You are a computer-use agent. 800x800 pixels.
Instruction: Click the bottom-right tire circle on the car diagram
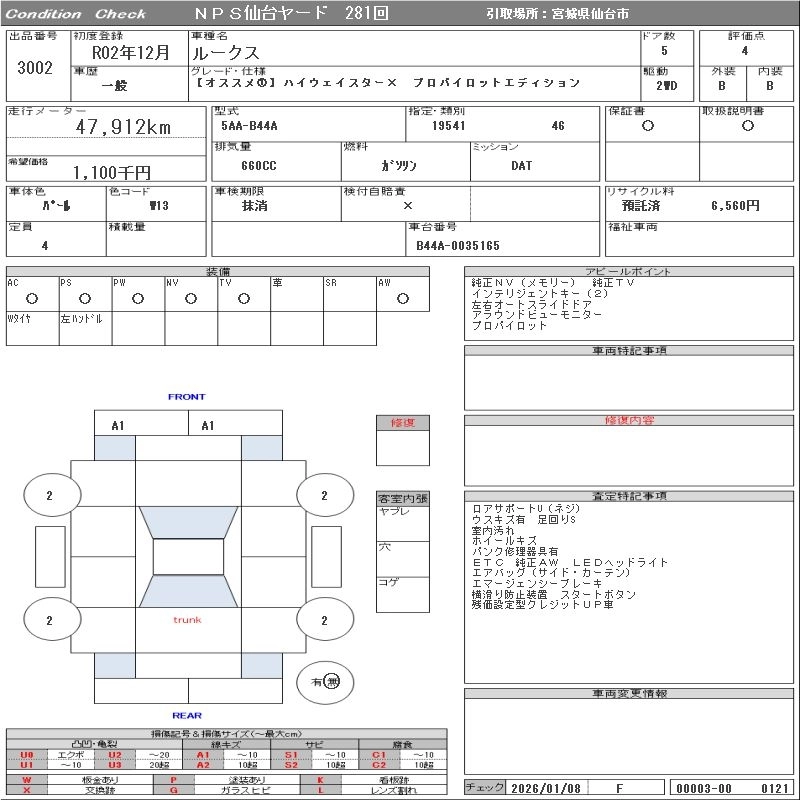[324, 620]
